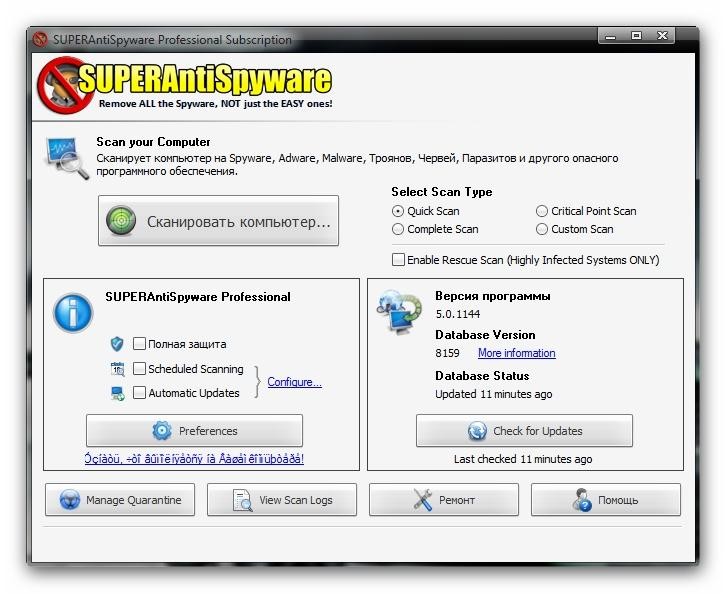Maximize the SUPERAntiSpyware window
This screenshot has height=594, width=727.
coord(637,36)
